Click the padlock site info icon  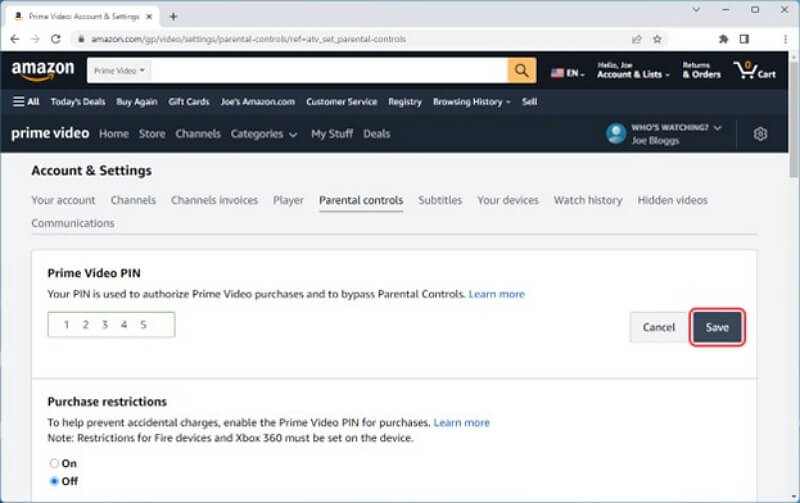point(81,39)
